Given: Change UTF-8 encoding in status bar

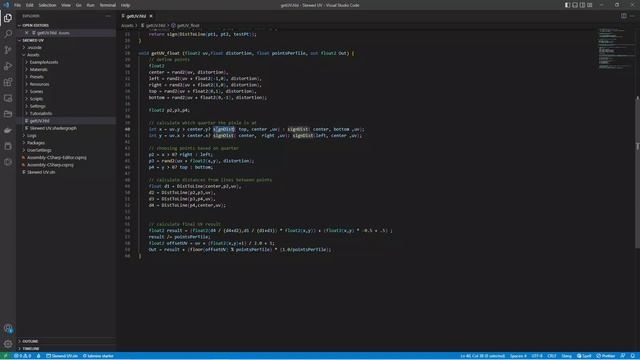Looking at the screenshot, I should click(537, 356).
